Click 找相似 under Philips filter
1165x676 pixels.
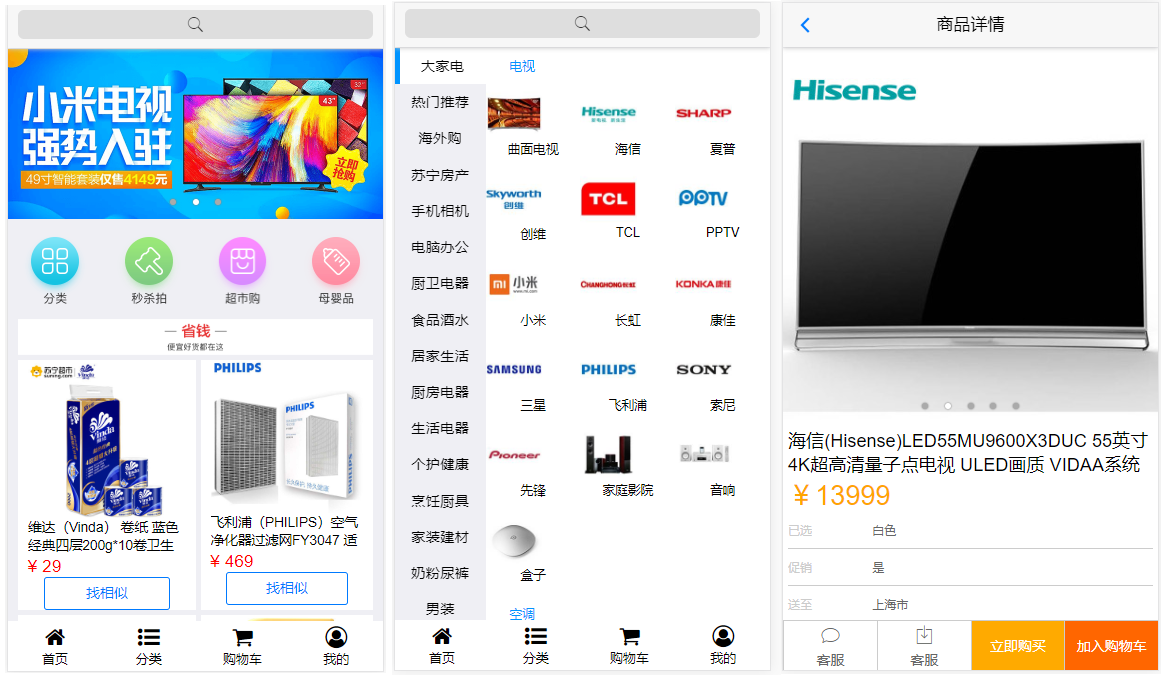tap(287, 588)
